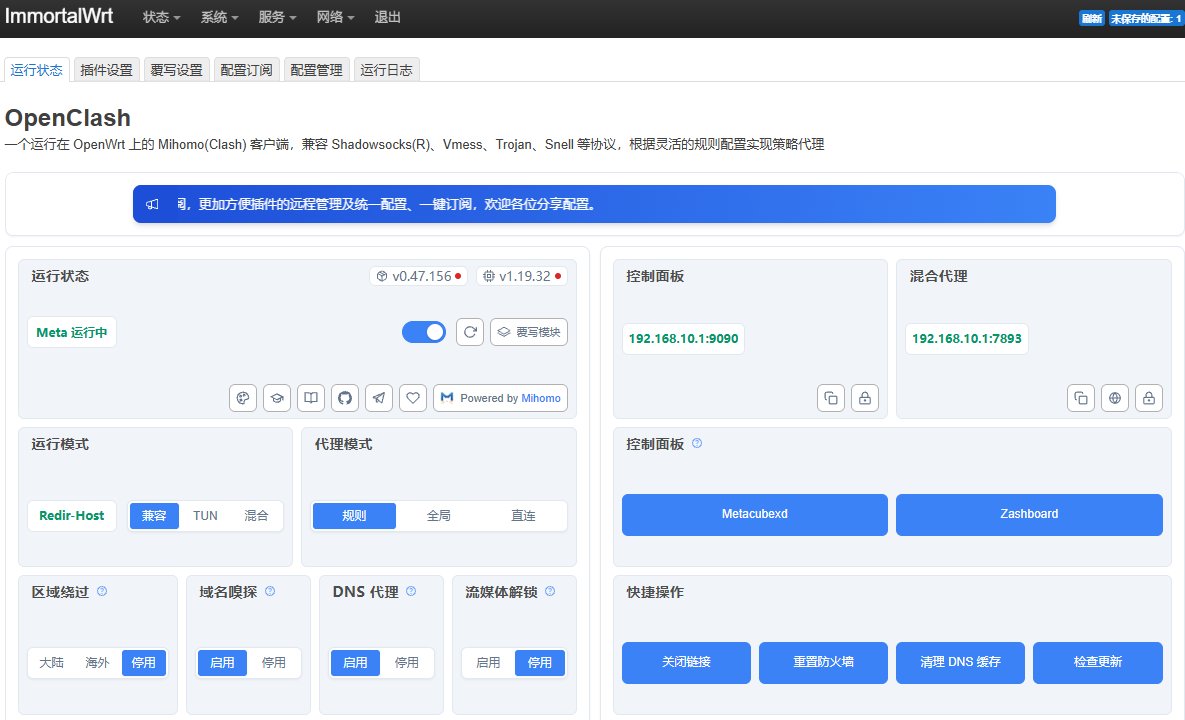Click the Redir-Host mode label

point(72,515)
